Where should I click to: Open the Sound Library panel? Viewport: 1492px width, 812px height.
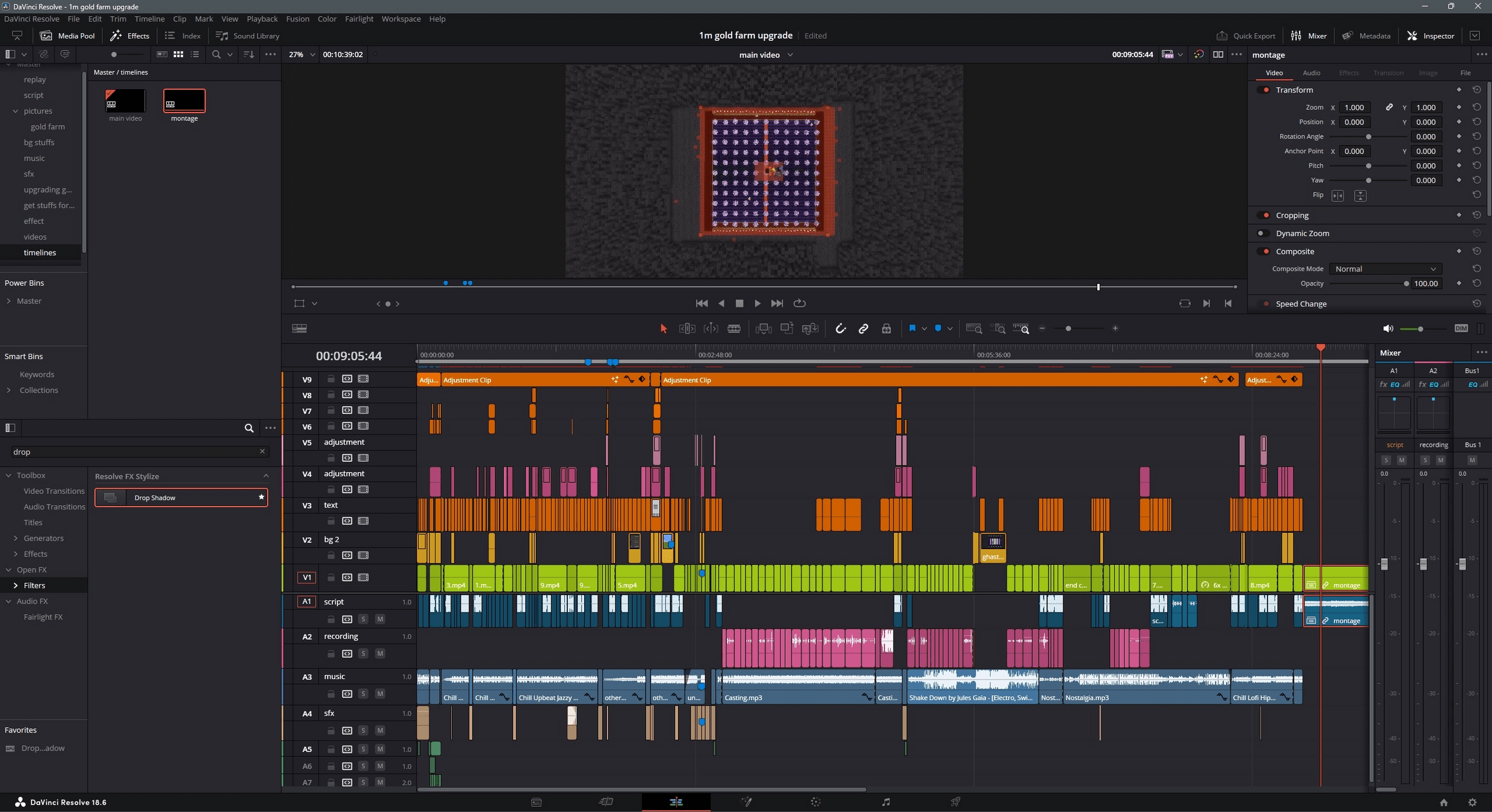tap(248, 35)
